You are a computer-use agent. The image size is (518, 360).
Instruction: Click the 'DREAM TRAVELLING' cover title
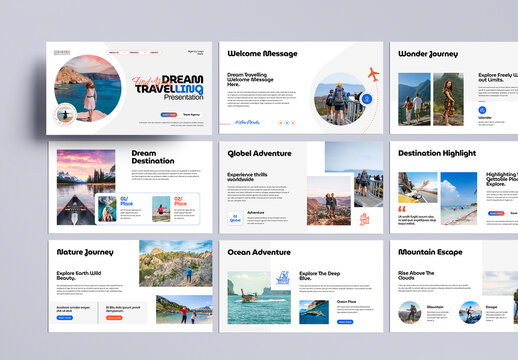[169, 84]
